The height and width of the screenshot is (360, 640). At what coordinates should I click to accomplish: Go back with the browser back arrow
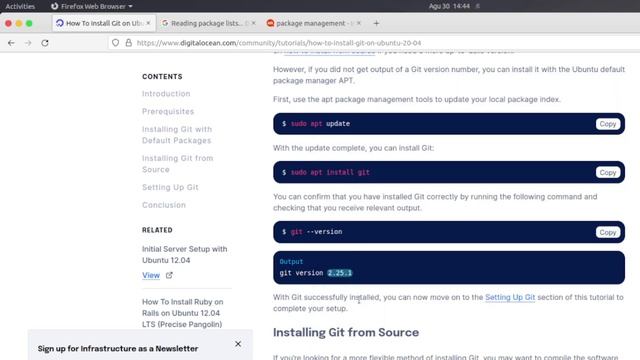point(11,43)
